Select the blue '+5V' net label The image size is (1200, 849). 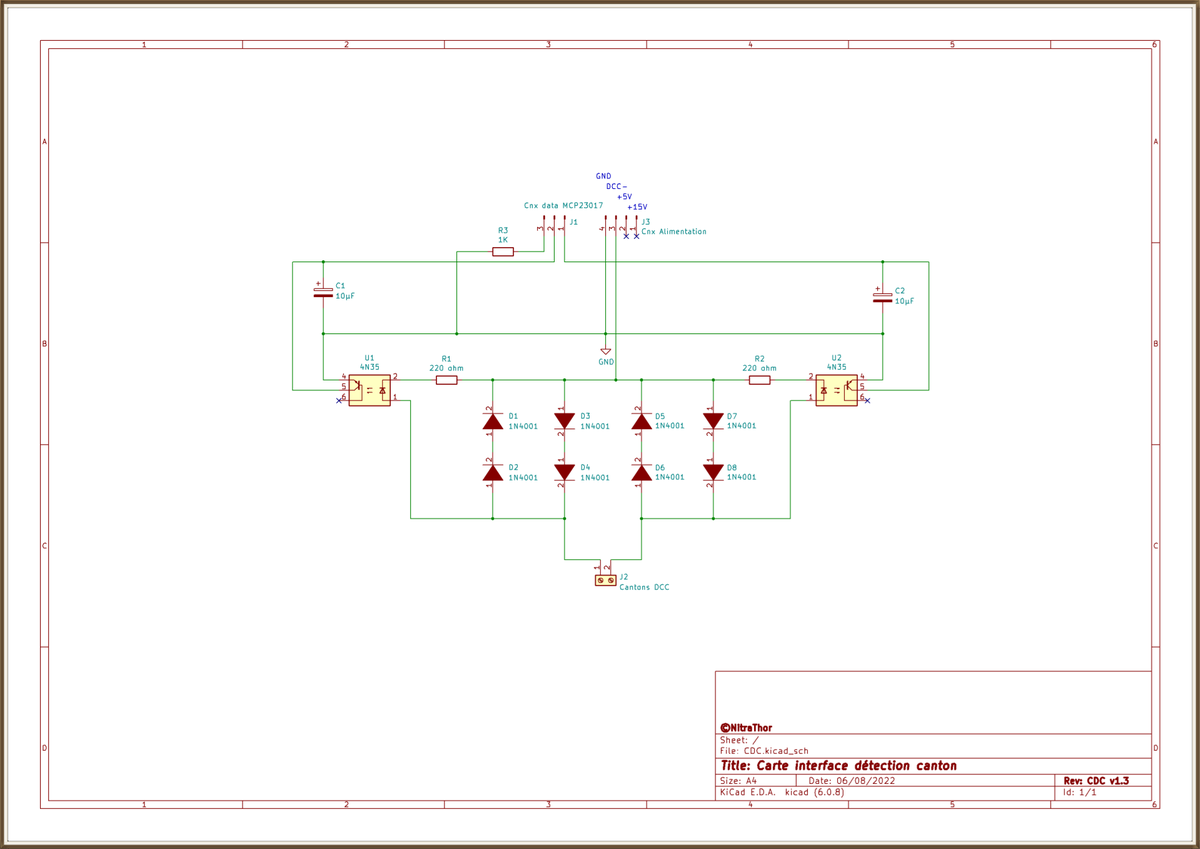click(625, 197)
